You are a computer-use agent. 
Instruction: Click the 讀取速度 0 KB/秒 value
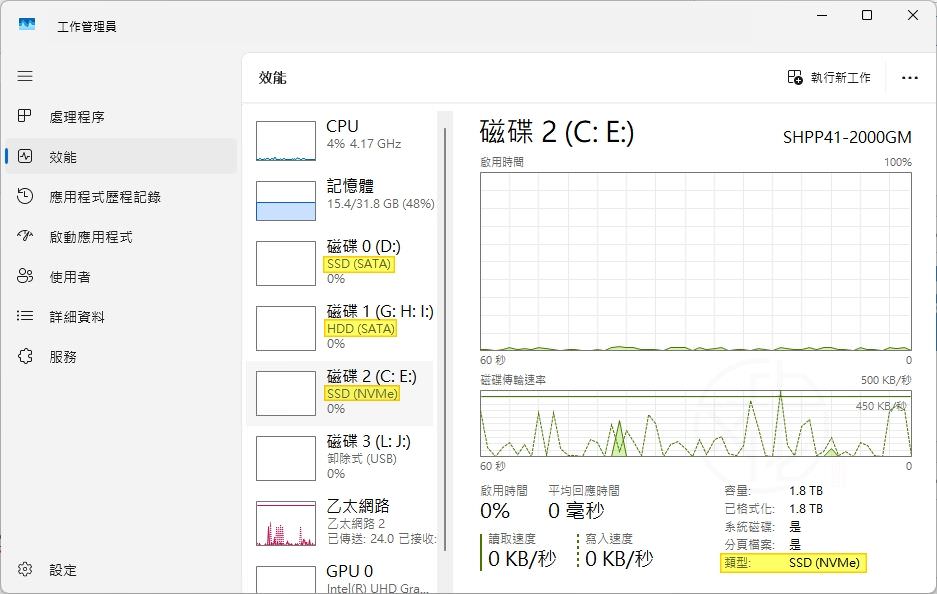[522, 559]
